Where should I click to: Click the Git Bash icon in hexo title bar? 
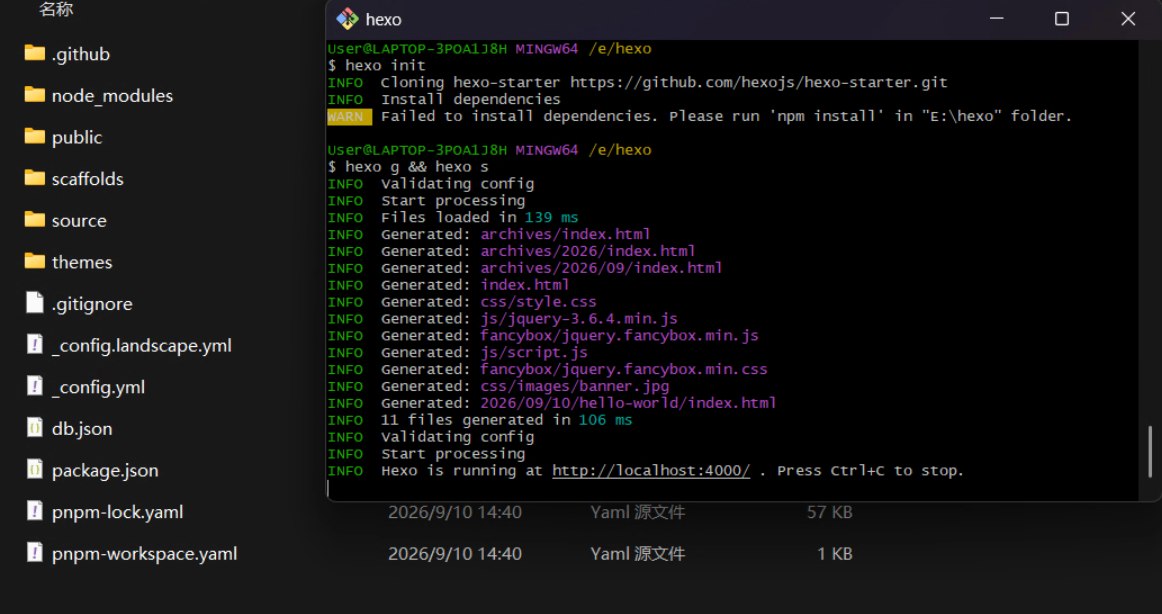(x=347, y=19)
